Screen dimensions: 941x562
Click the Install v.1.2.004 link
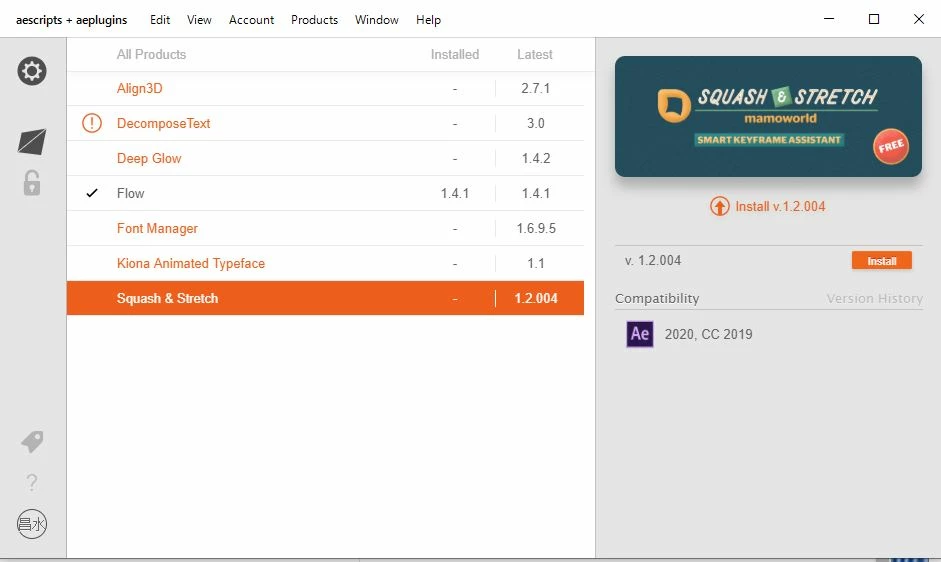pos(780,207)
